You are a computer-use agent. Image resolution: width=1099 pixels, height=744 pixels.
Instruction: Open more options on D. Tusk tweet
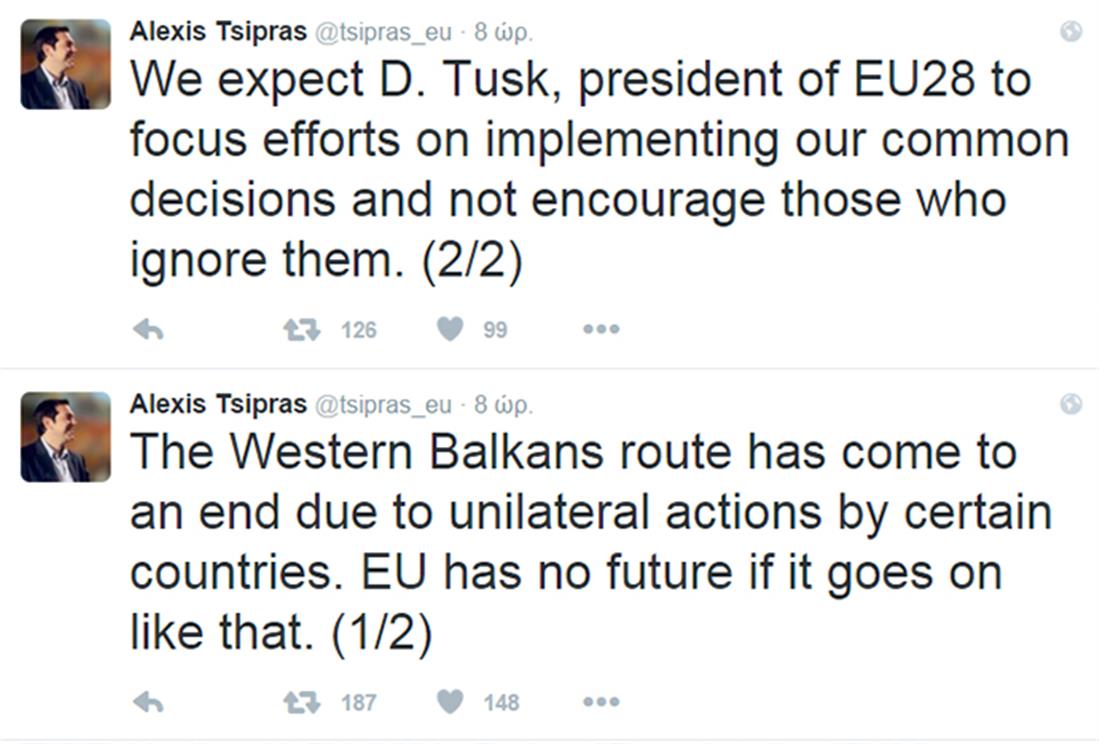pyautogui.click(x=601, y=329)
